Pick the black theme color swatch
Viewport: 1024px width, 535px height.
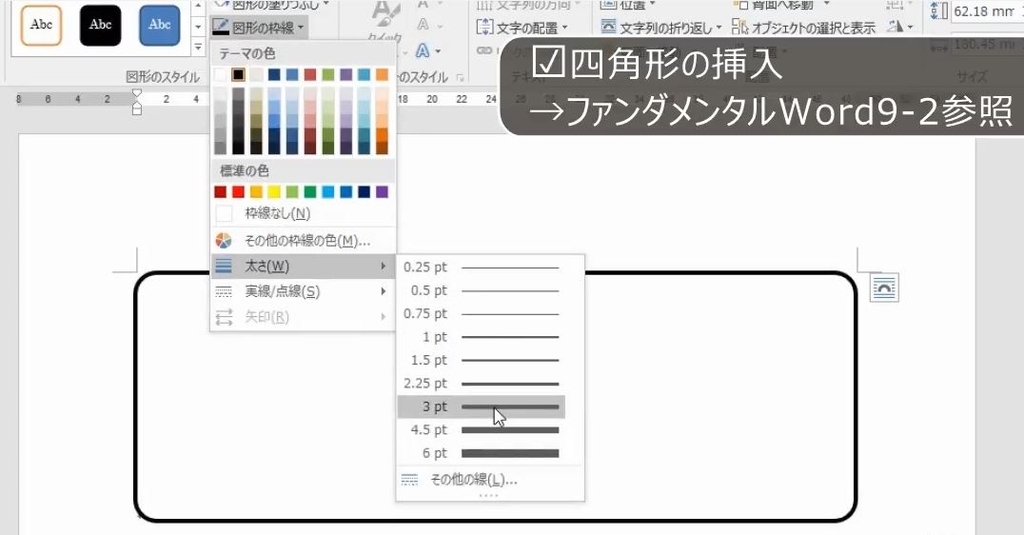coord(238,74)
